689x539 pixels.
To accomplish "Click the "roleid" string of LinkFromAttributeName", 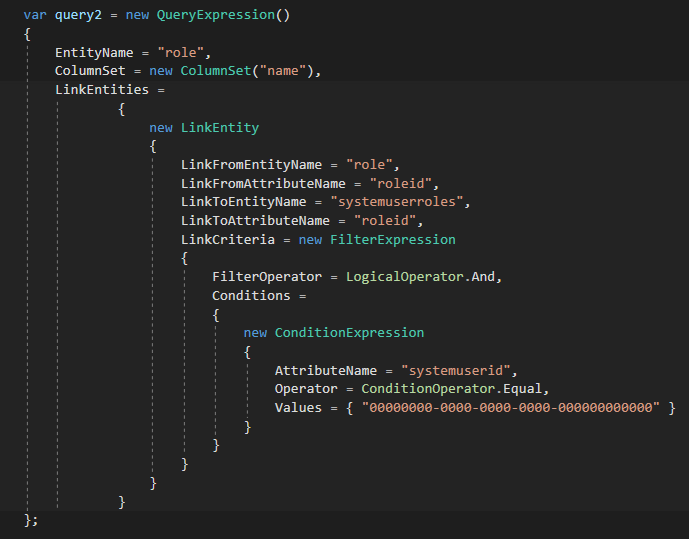I will click(401, 184).
